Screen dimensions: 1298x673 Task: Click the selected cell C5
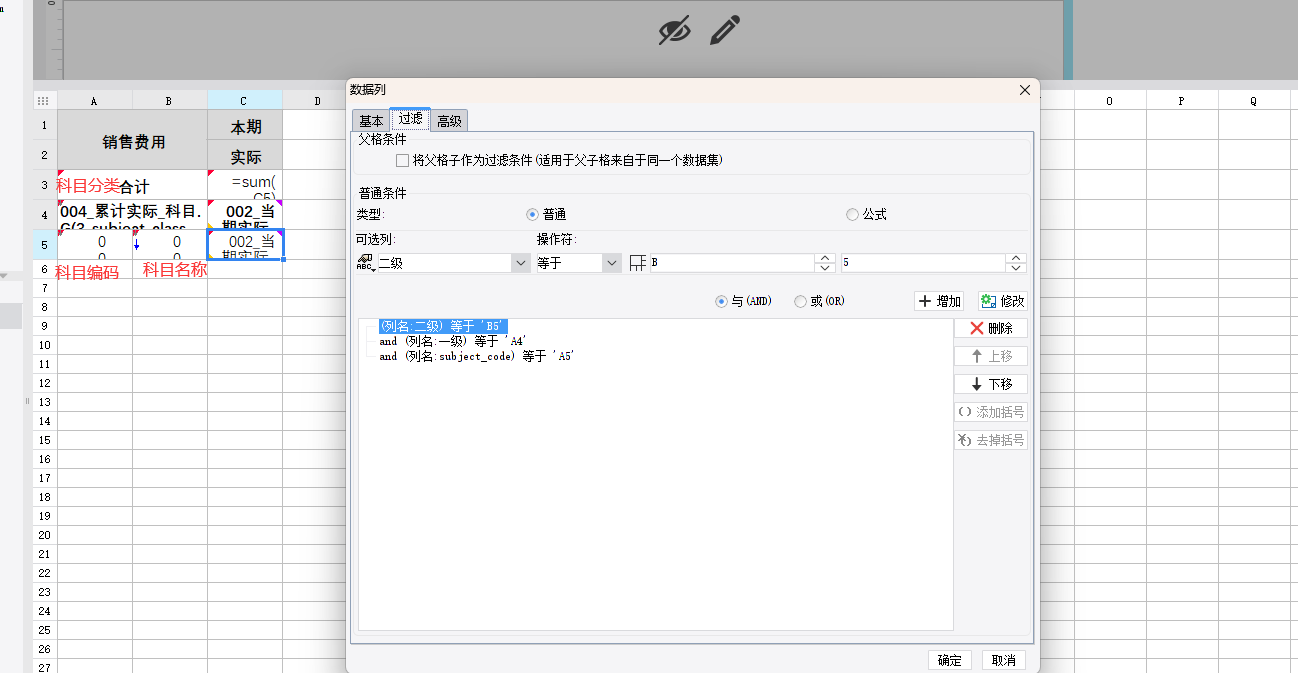coord(245,245)
